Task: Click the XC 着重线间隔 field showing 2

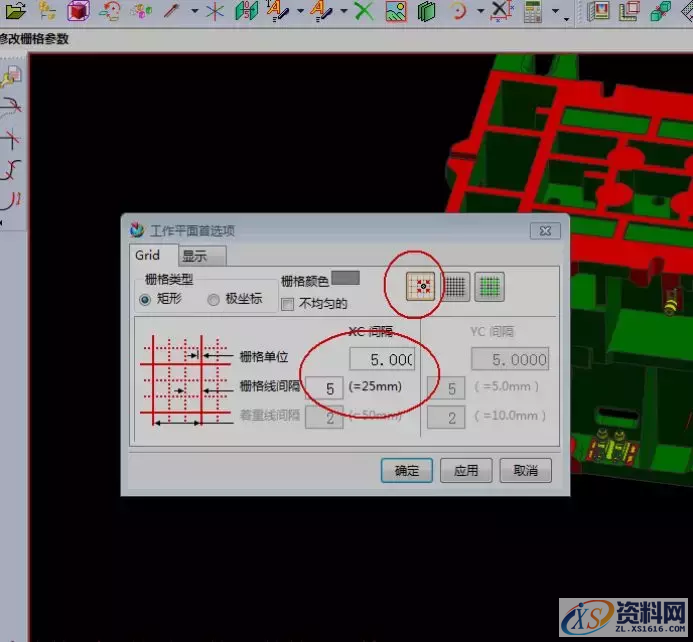Action: [x=324, y=418]
